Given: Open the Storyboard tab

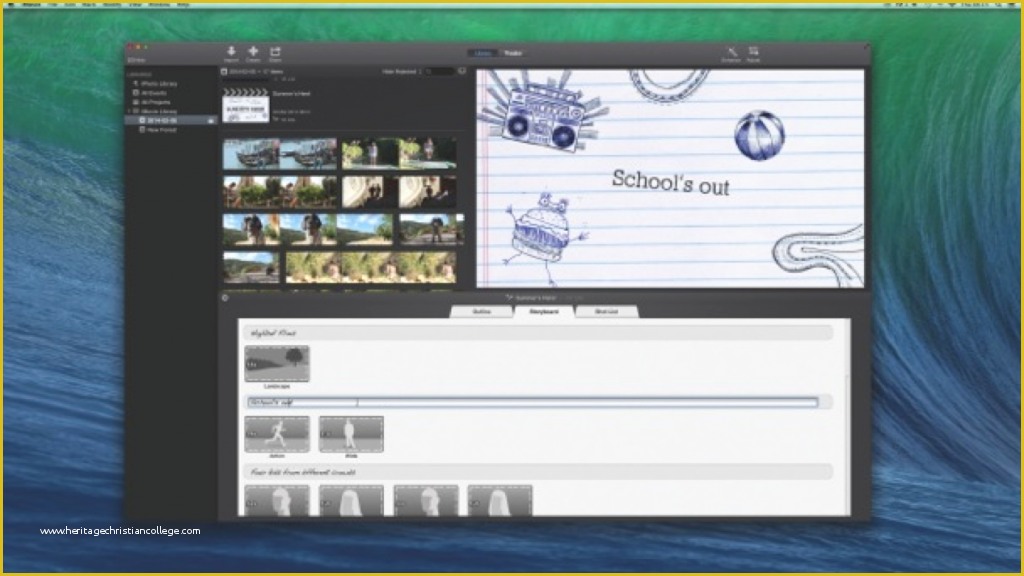Looking at the screenshot, I should click(x=543, y=312).
